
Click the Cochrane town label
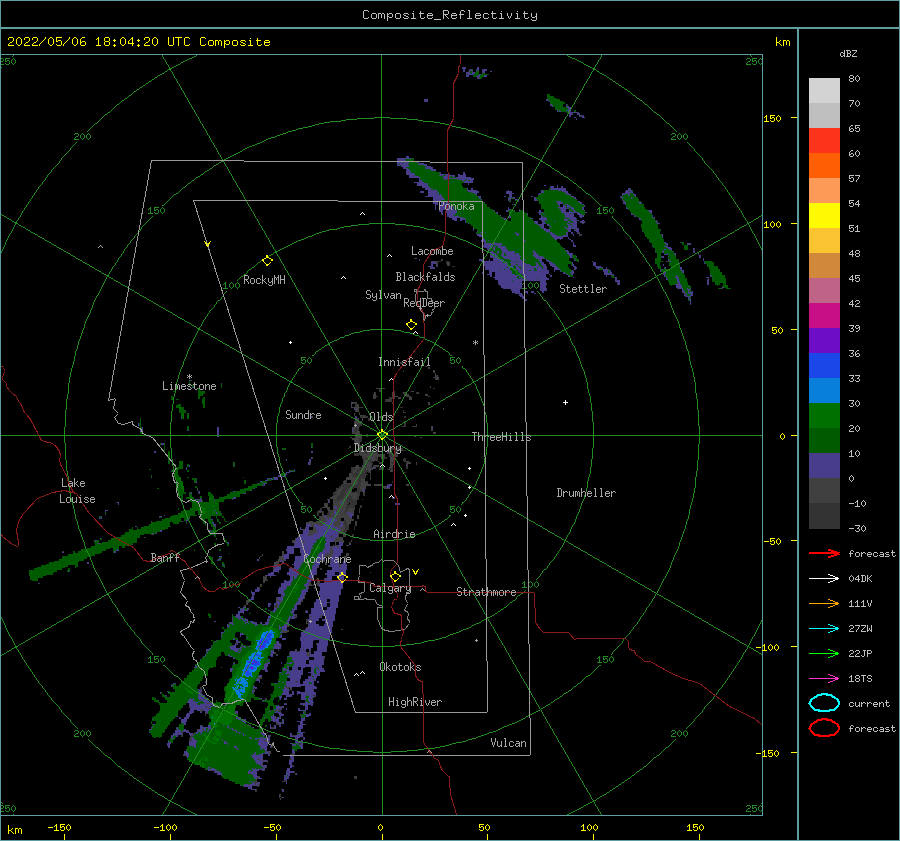327,559
